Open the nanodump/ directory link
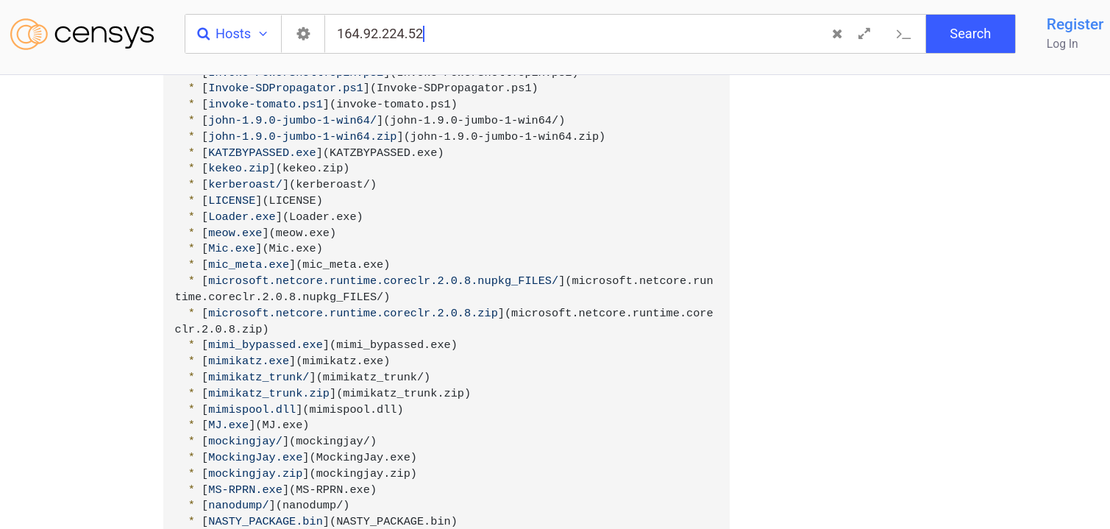 pyautogui.click(x=239, y=506)
